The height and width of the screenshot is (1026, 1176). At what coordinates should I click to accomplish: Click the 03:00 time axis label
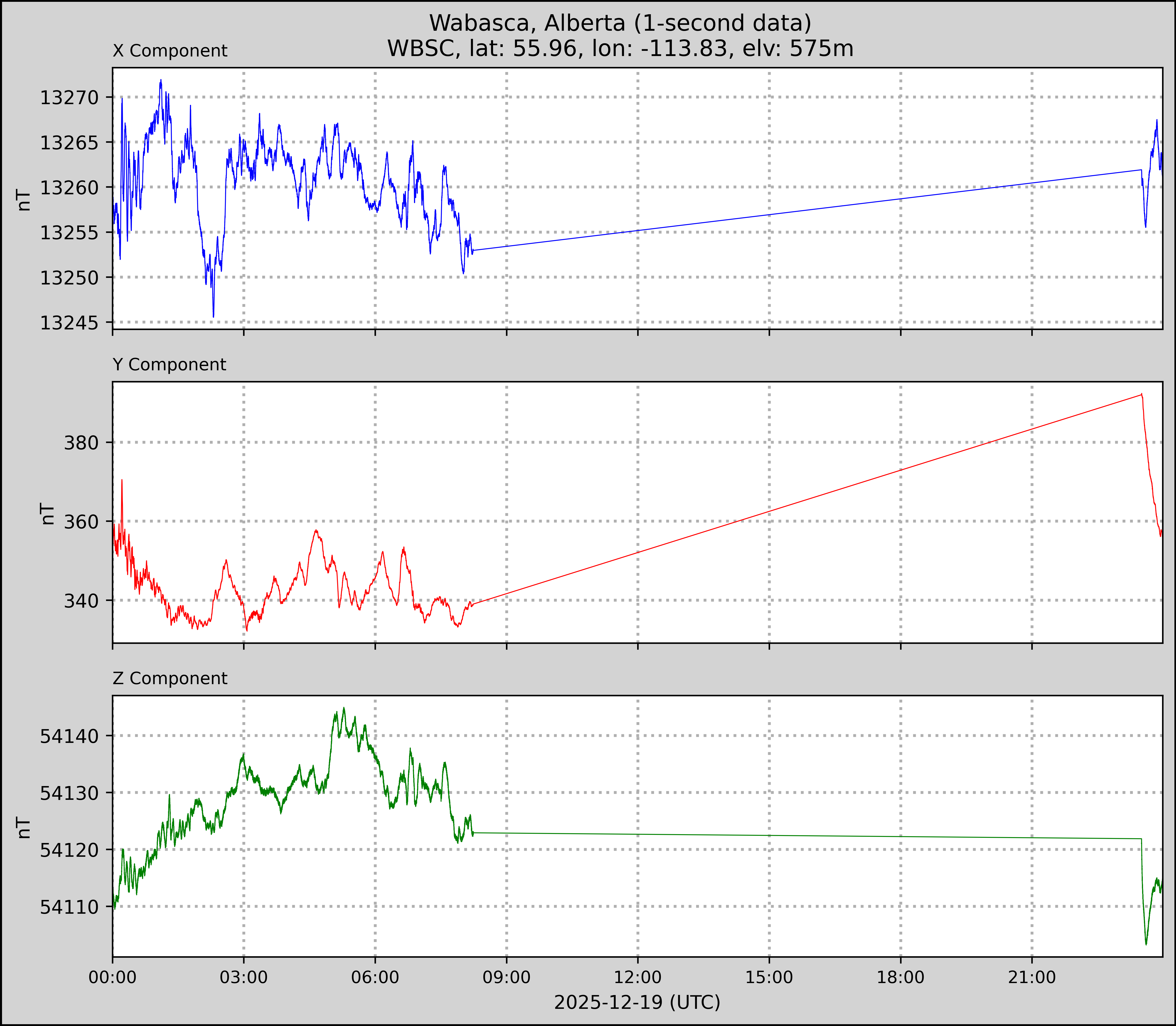[244, 977]
